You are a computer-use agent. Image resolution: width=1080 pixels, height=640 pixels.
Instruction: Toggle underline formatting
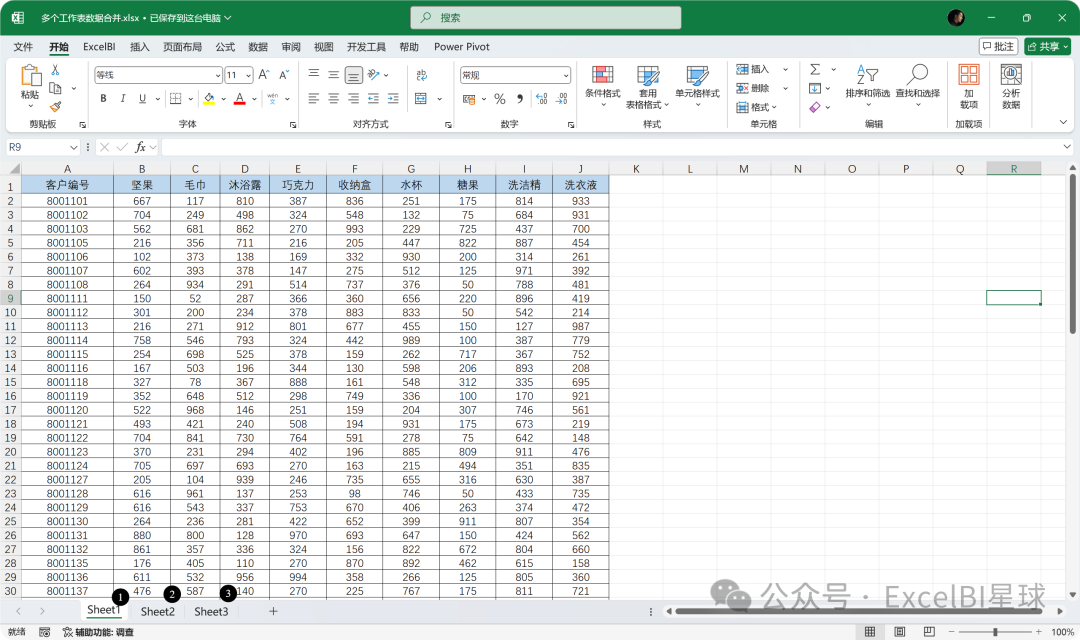click(x=142, y=99)
